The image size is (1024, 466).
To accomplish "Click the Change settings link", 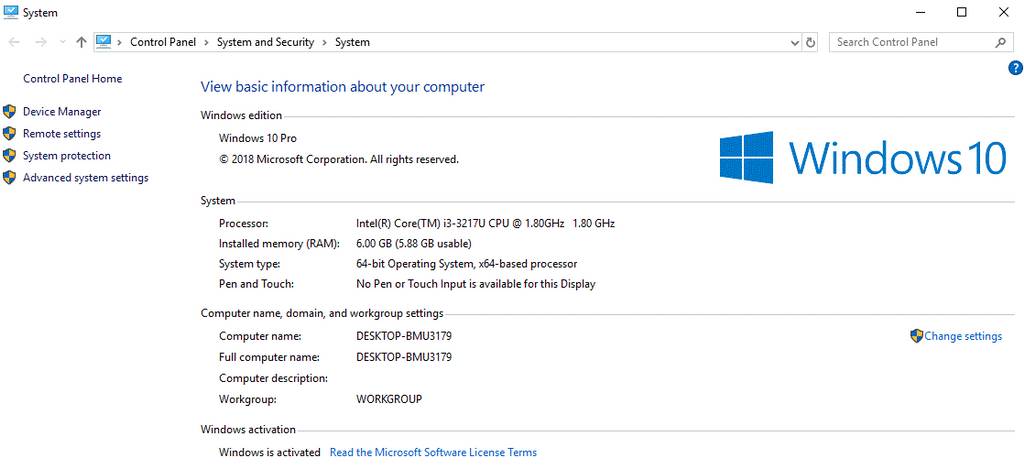I will point(963,336).
